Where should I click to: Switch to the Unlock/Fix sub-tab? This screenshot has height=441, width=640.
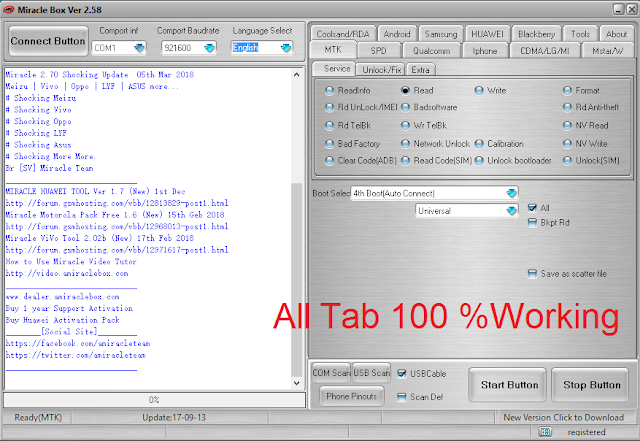(382, 70)
